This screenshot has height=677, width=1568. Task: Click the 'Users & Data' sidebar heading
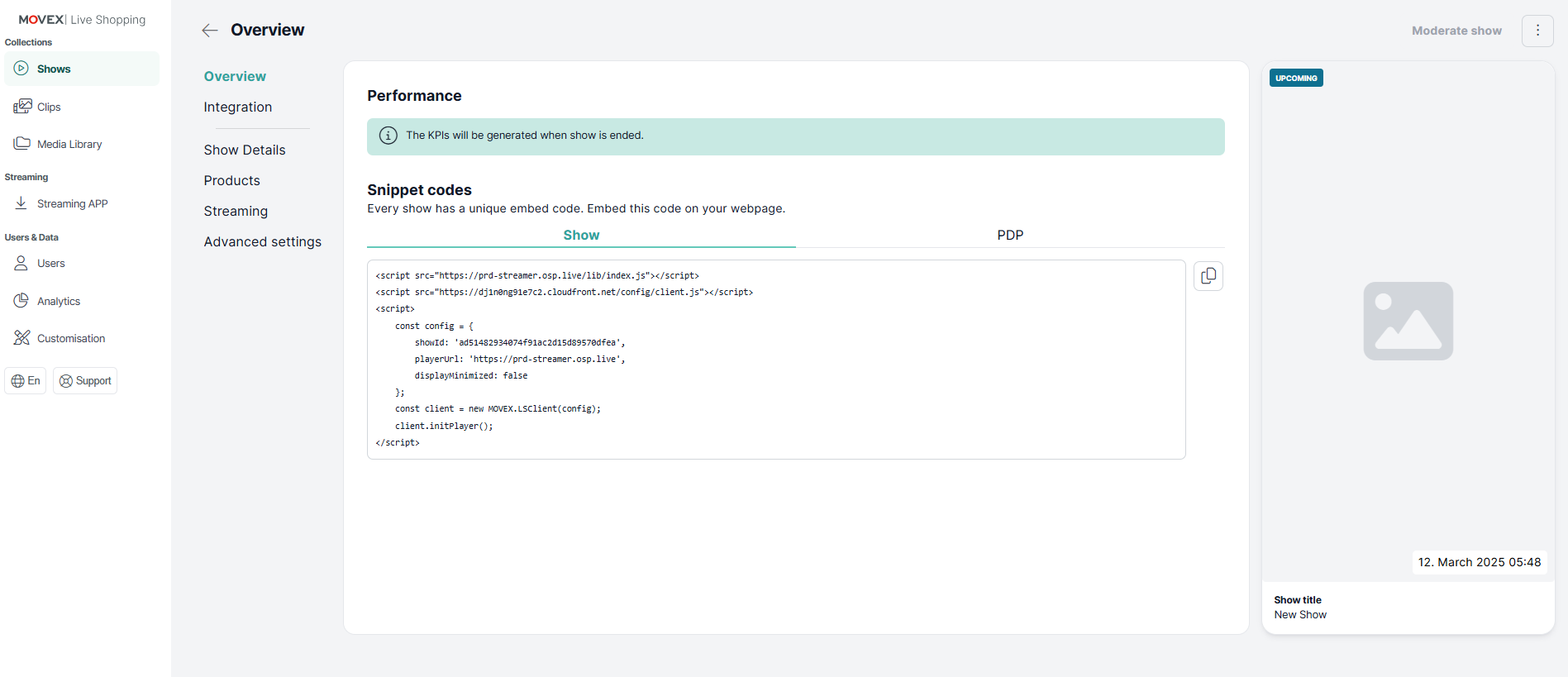(x=31, y=237)
